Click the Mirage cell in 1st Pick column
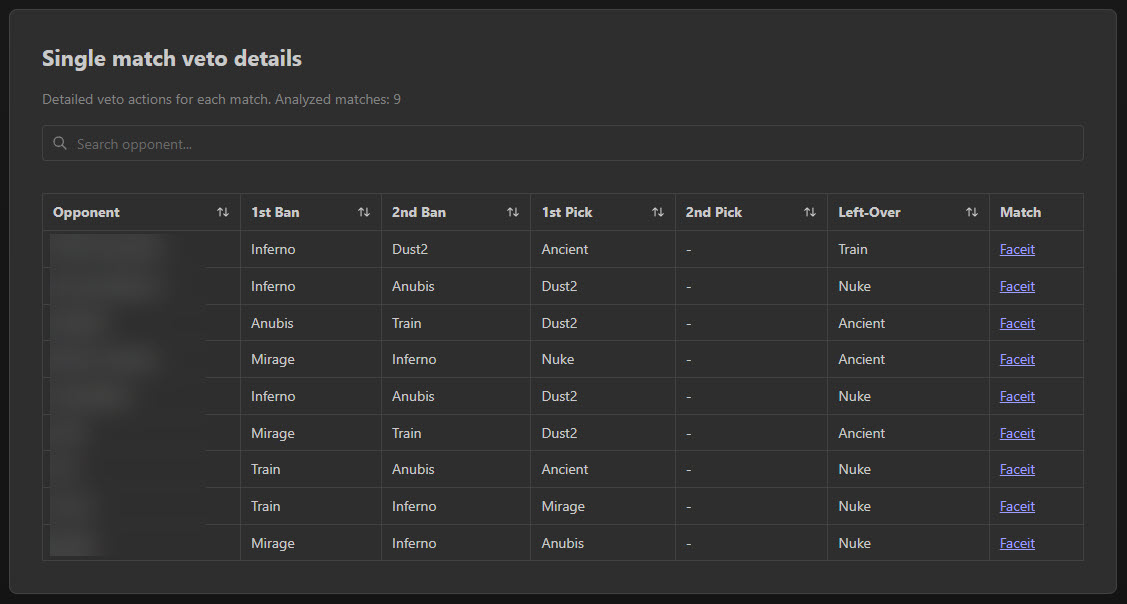 [x=563, y=506]
